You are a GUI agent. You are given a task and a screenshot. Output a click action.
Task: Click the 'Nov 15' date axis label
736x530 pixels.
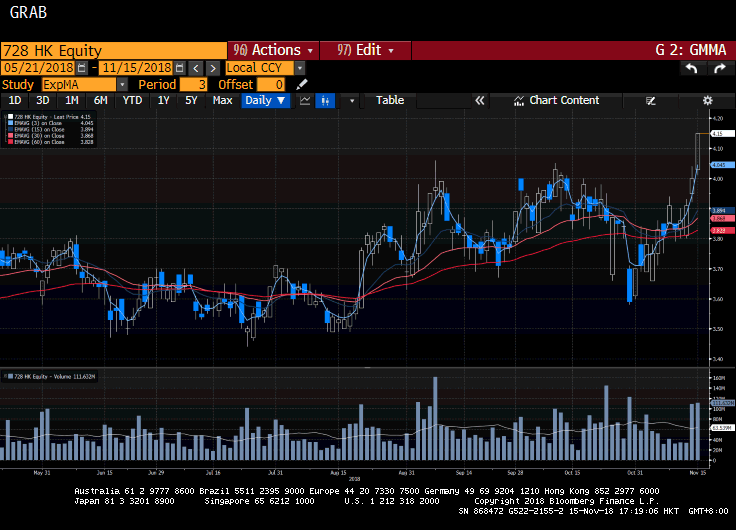pyautogui.click(x=698, y=473)
